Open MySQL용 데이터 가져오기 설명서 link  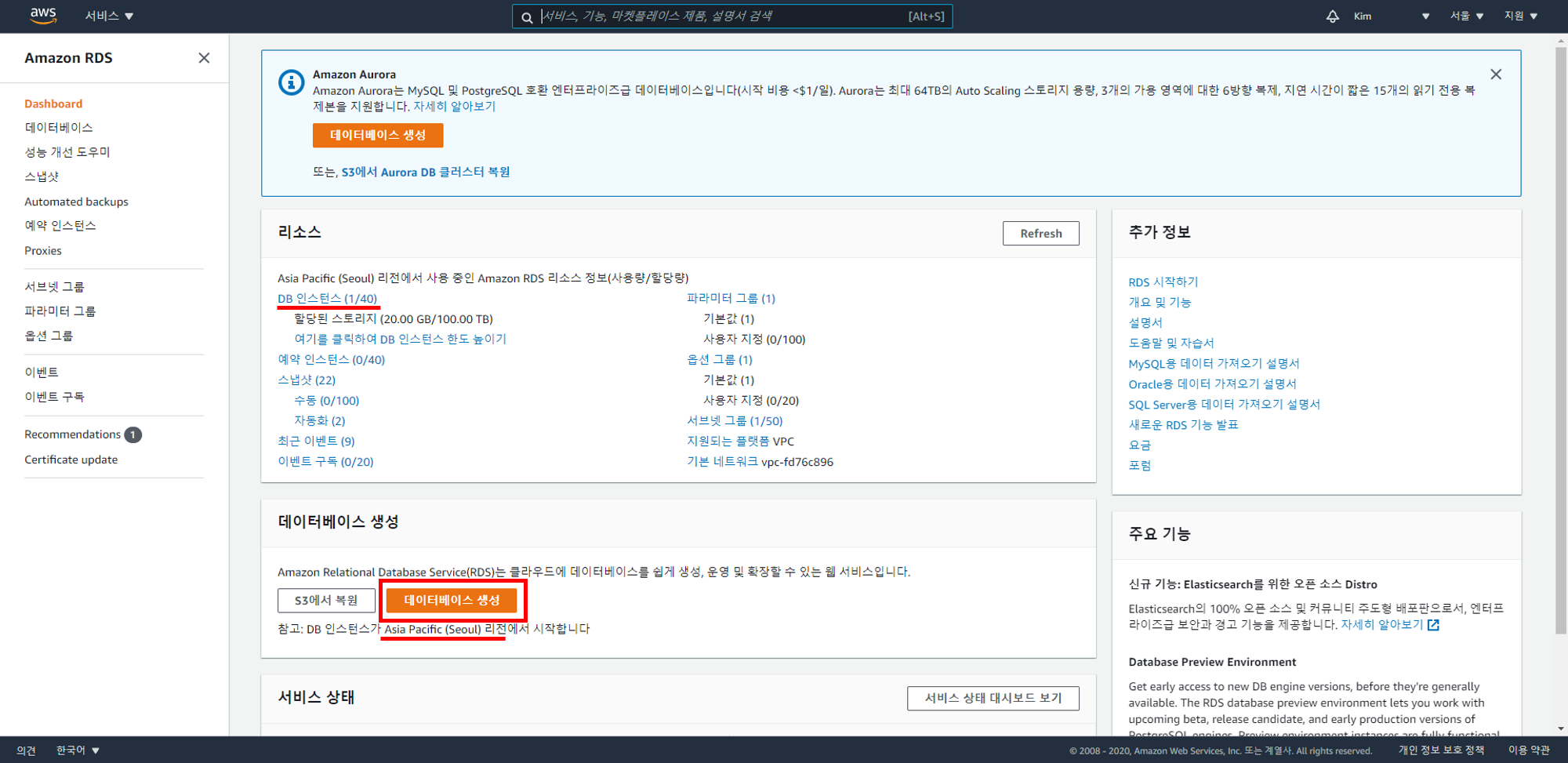coord(1214,364)
